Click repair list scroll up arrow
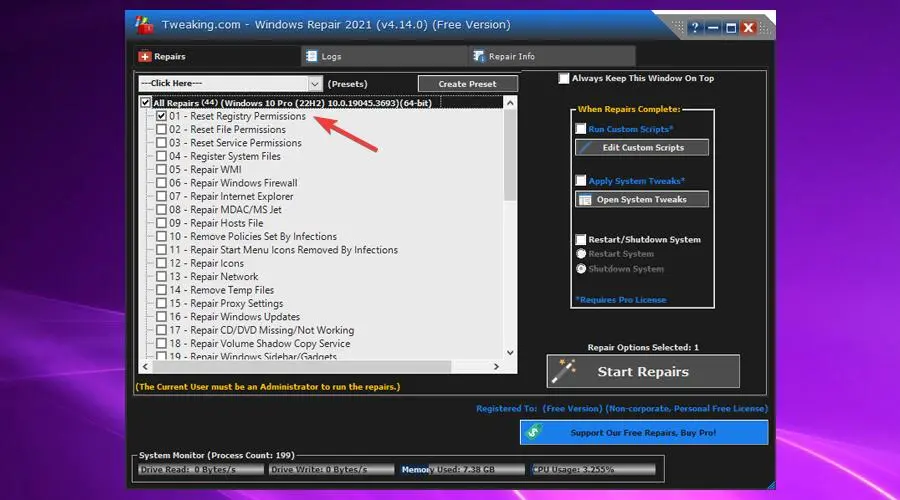Screen dimensions: 900x500 (510, 103)
